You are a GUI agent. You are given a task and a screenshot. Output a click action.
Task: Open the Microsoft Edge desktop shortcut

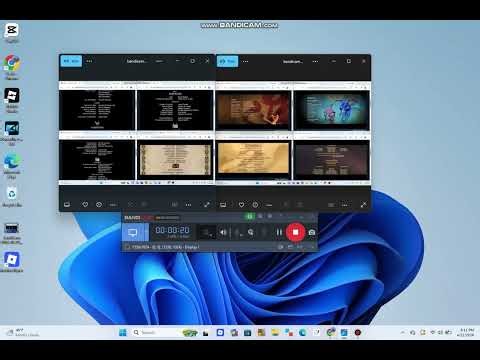pos(12,166)
